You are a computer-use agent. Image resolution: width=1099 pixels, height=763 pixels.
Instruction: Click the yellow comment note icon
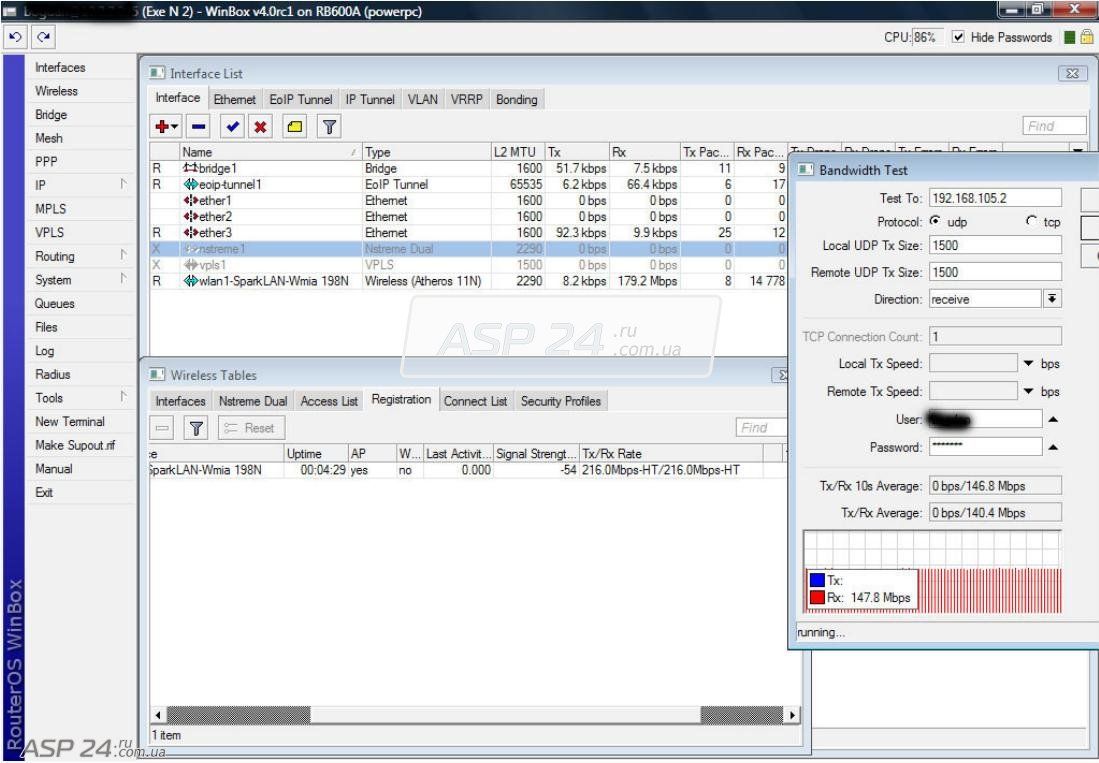pos(295,127)
